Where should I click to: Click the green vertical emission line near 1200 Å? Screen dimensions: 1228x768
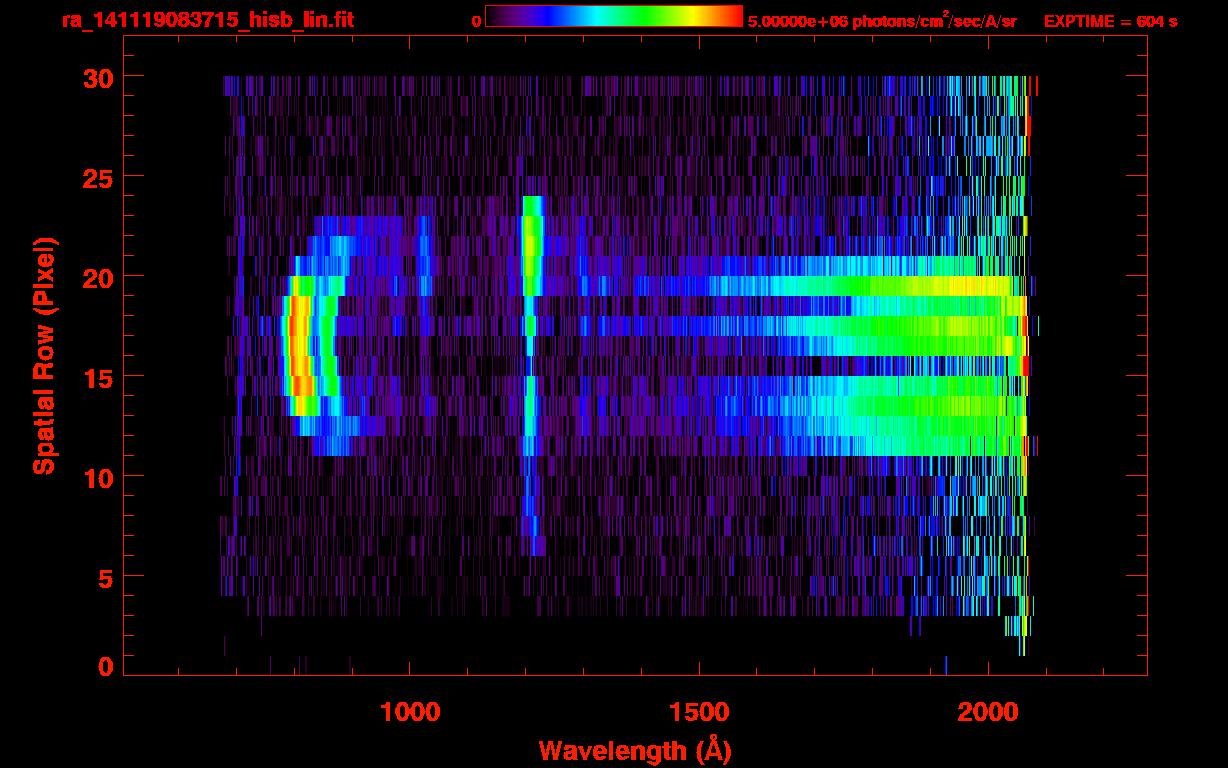[531, 245]
